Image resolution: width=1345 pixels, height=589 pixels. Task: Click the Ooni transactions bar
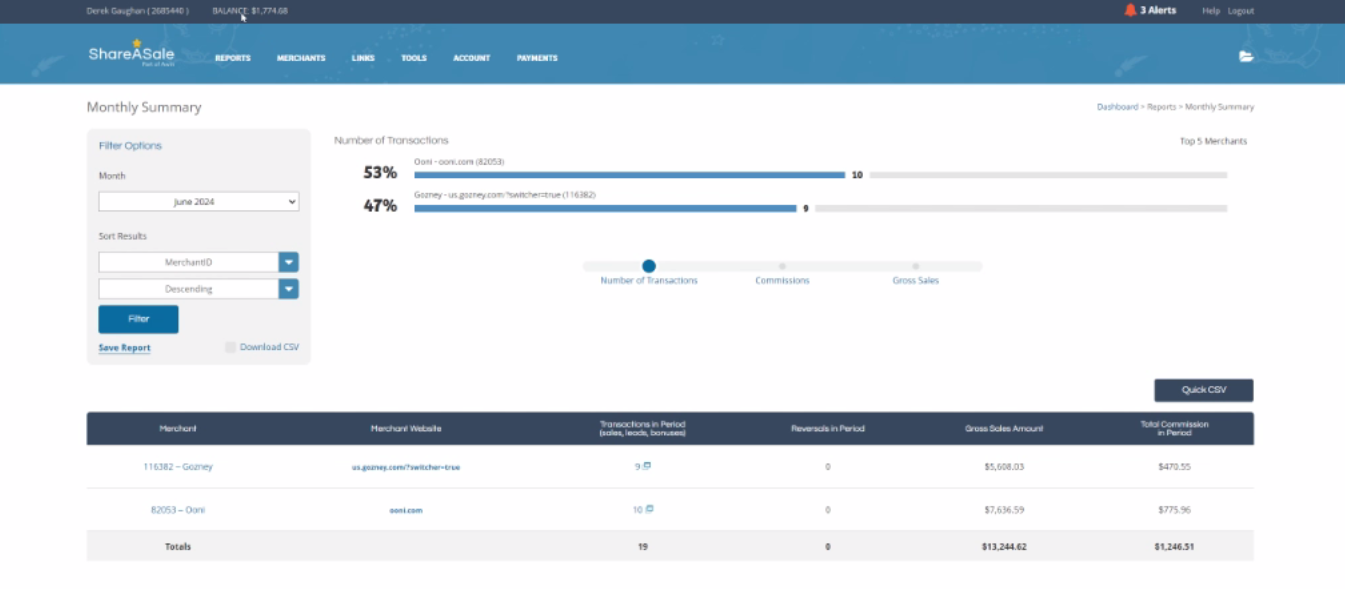coord(630,175)
